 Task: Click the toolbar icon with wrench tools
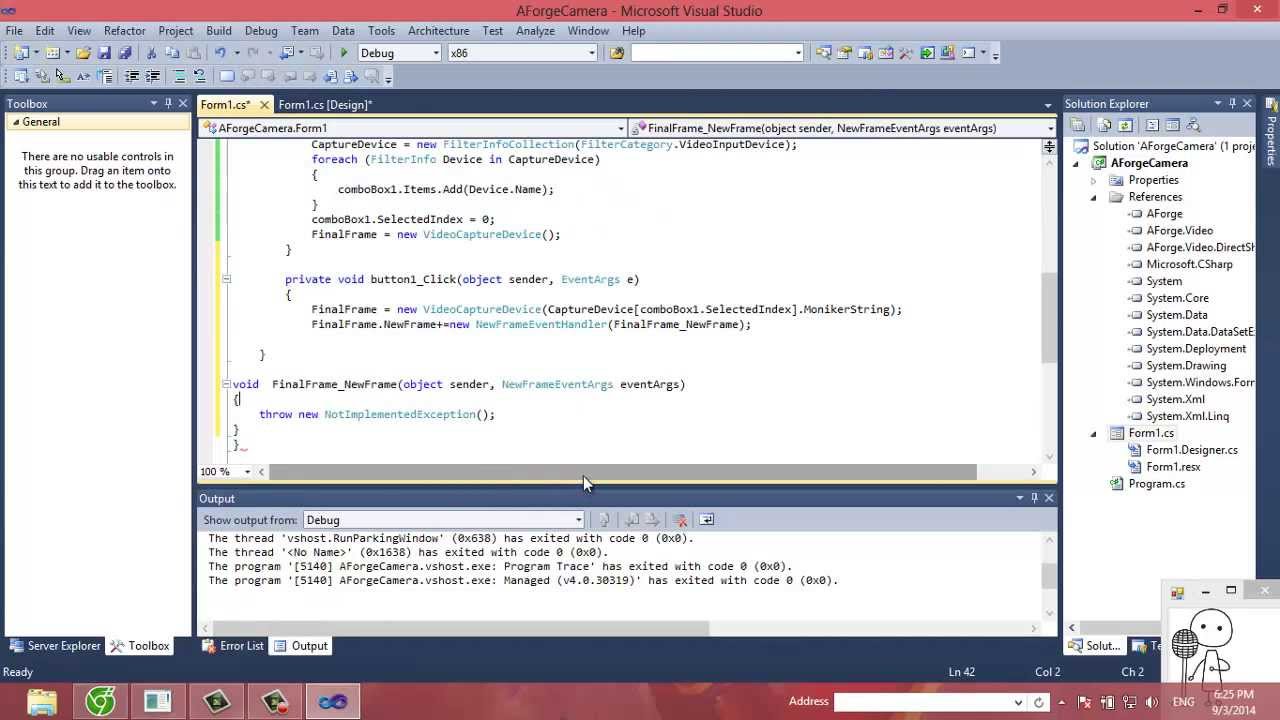click(x=906, y=53)
